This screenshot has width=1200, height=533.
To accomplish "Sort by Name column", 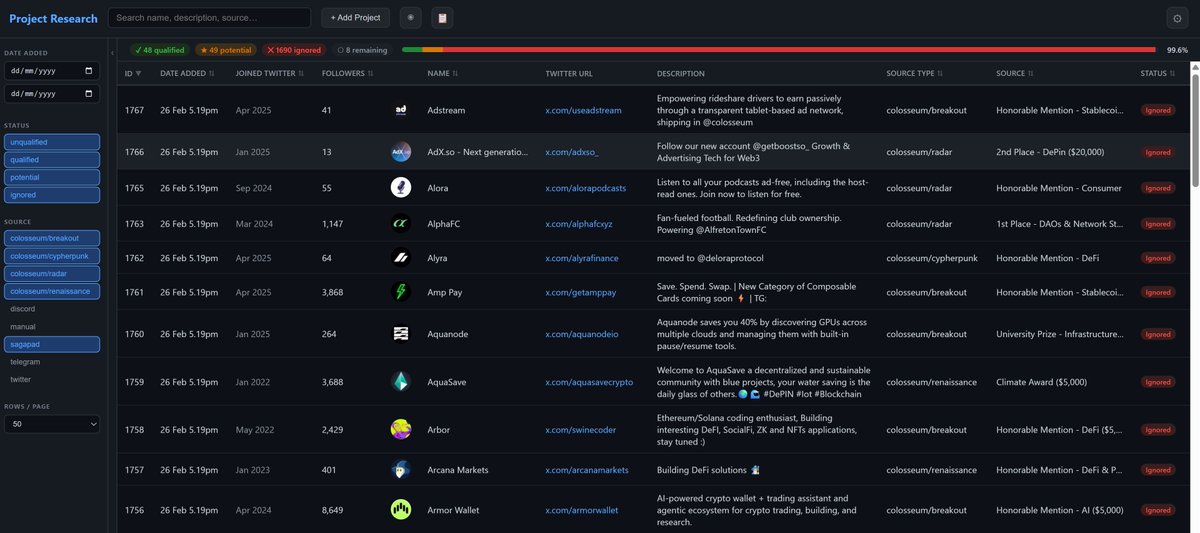I will [x=442, y=74].
